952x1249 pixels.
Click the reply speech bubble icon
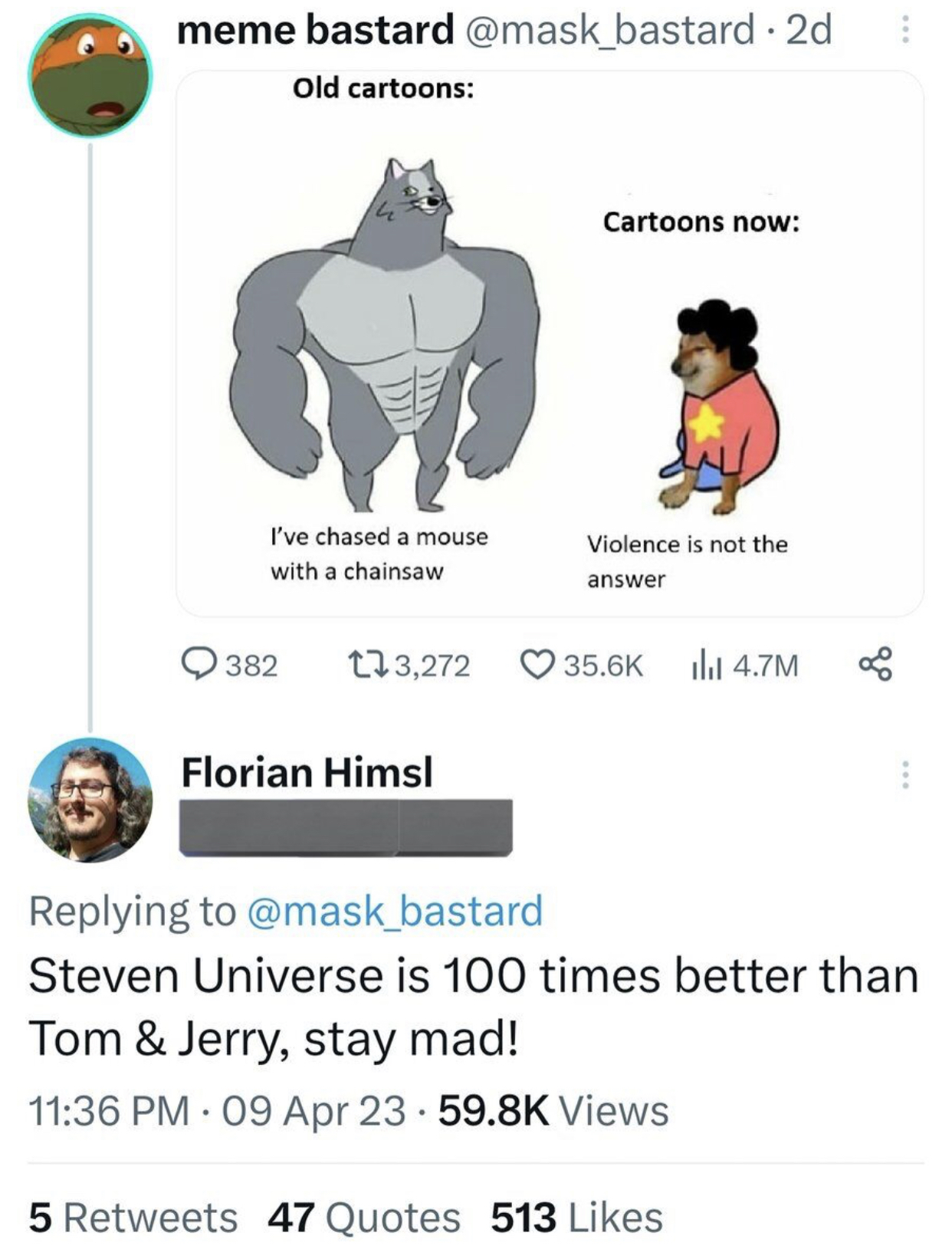point(199,665)
